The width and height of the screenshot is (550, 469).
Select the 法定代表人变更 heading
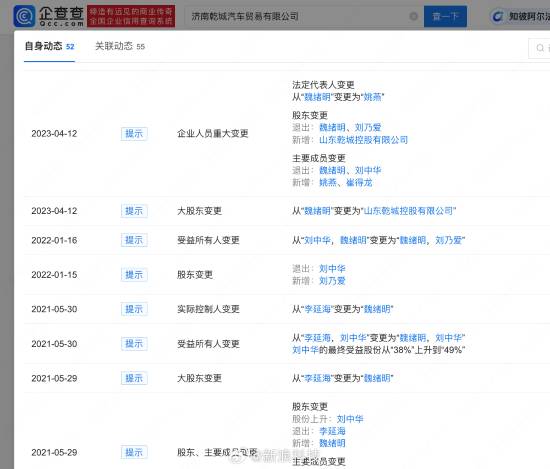pyautogui.click(x=323, y=85)
